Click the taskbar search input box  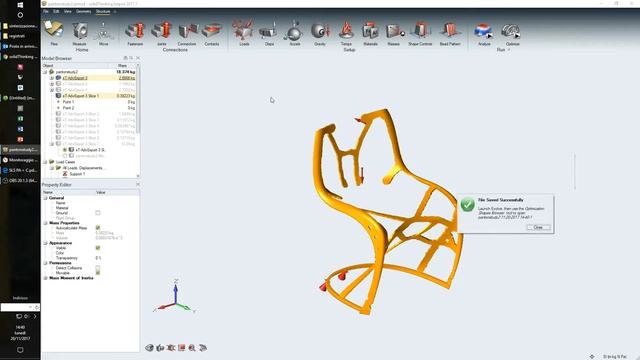point(16,307)
